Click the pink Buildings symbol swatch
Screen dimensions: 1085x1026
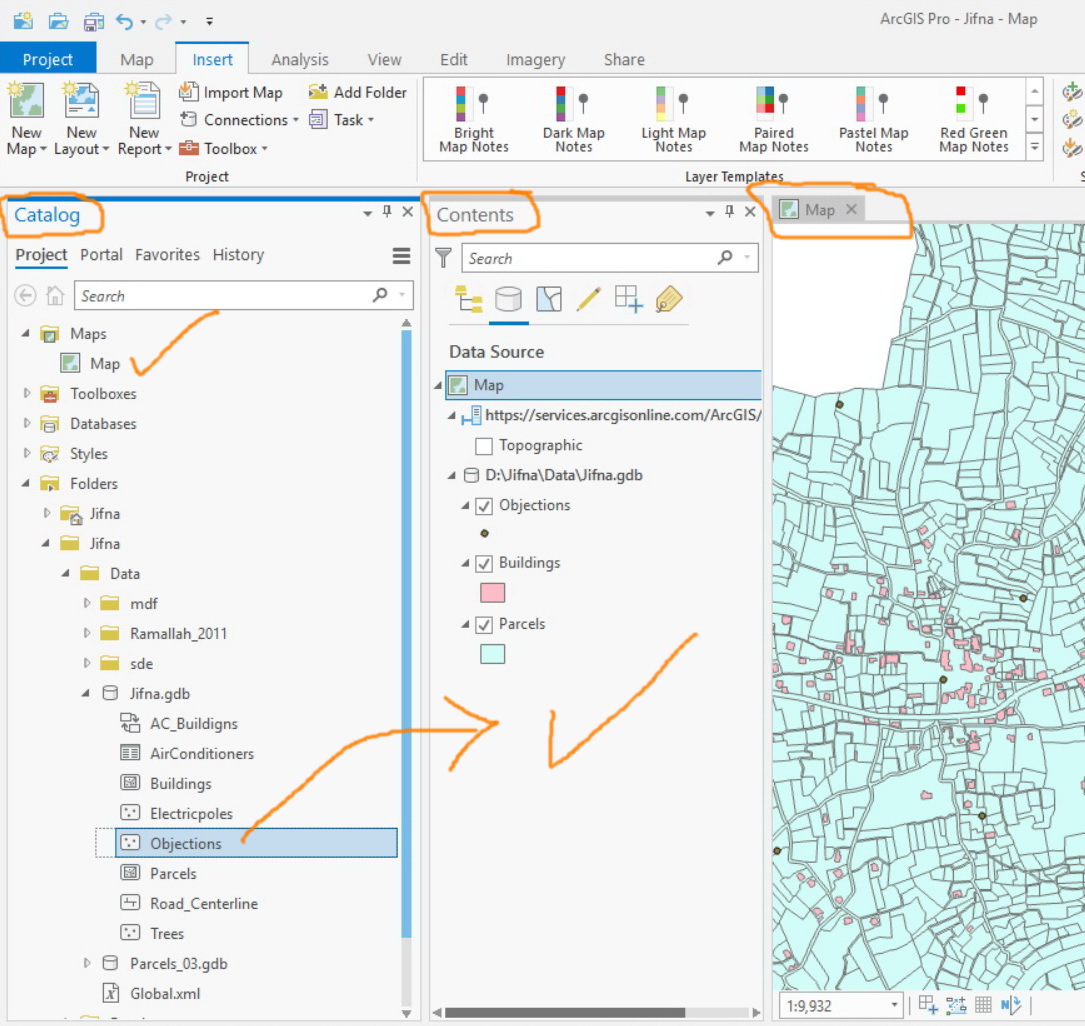tap(493, 593)
